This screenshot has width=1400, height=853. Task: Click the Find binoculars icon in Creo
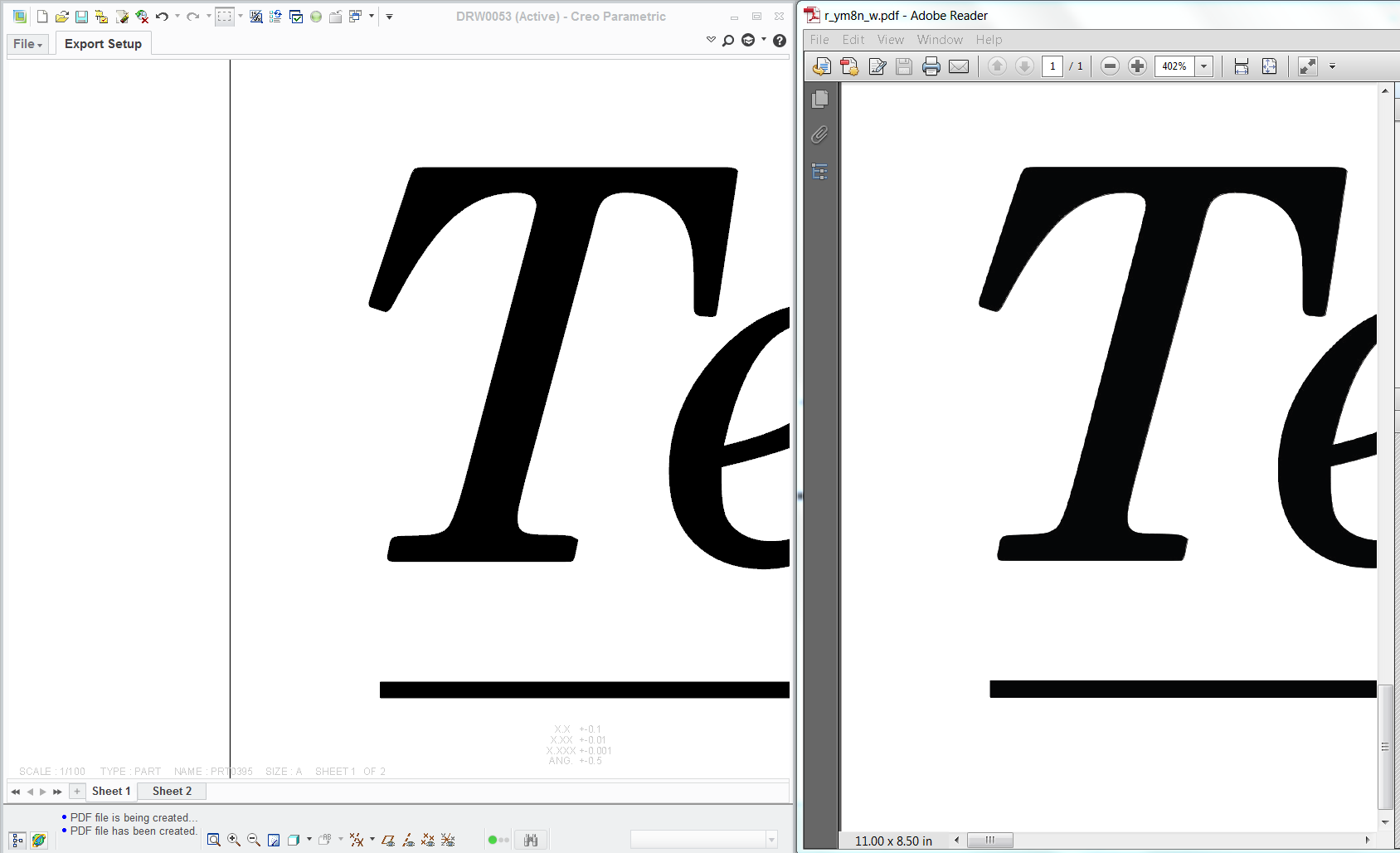pos(531,841)
